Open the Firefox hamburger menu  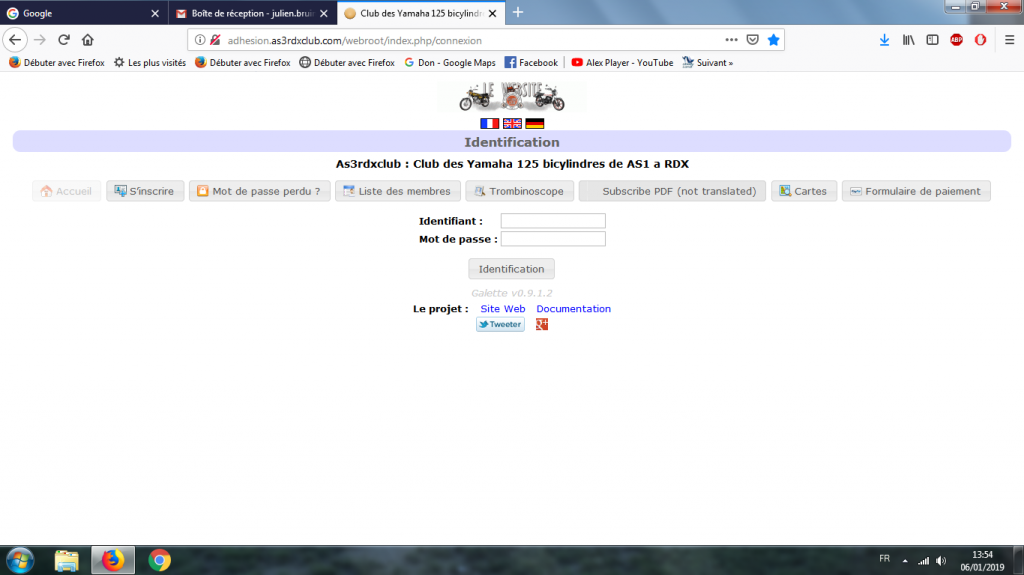pos(1007,40)
